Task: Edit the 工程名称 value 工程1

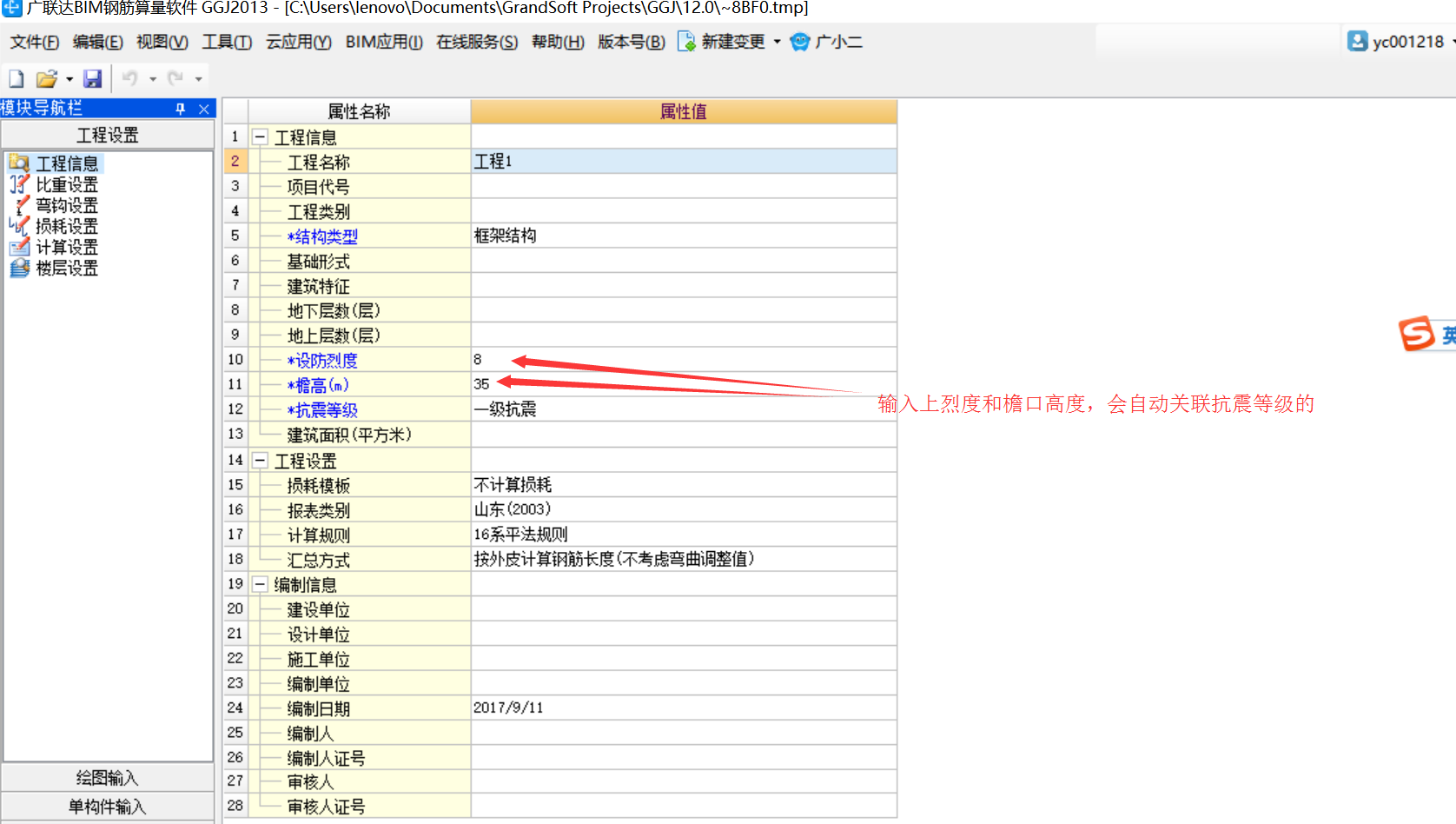Action: (x=684, y=161)
